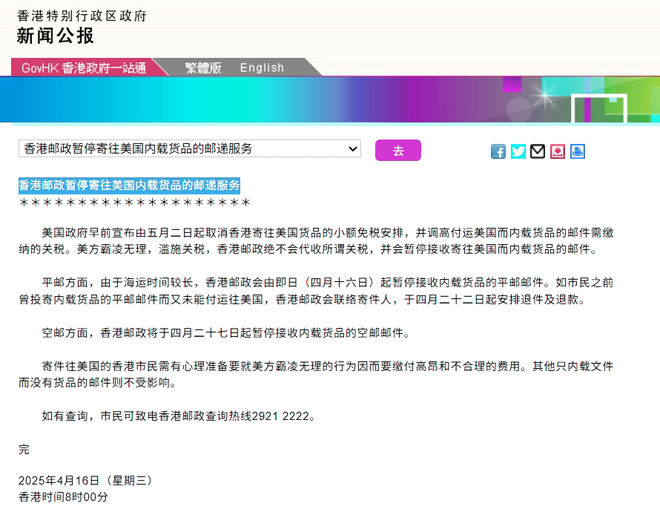Click the time stamp 香港时间8时00分

coord(63,497)
